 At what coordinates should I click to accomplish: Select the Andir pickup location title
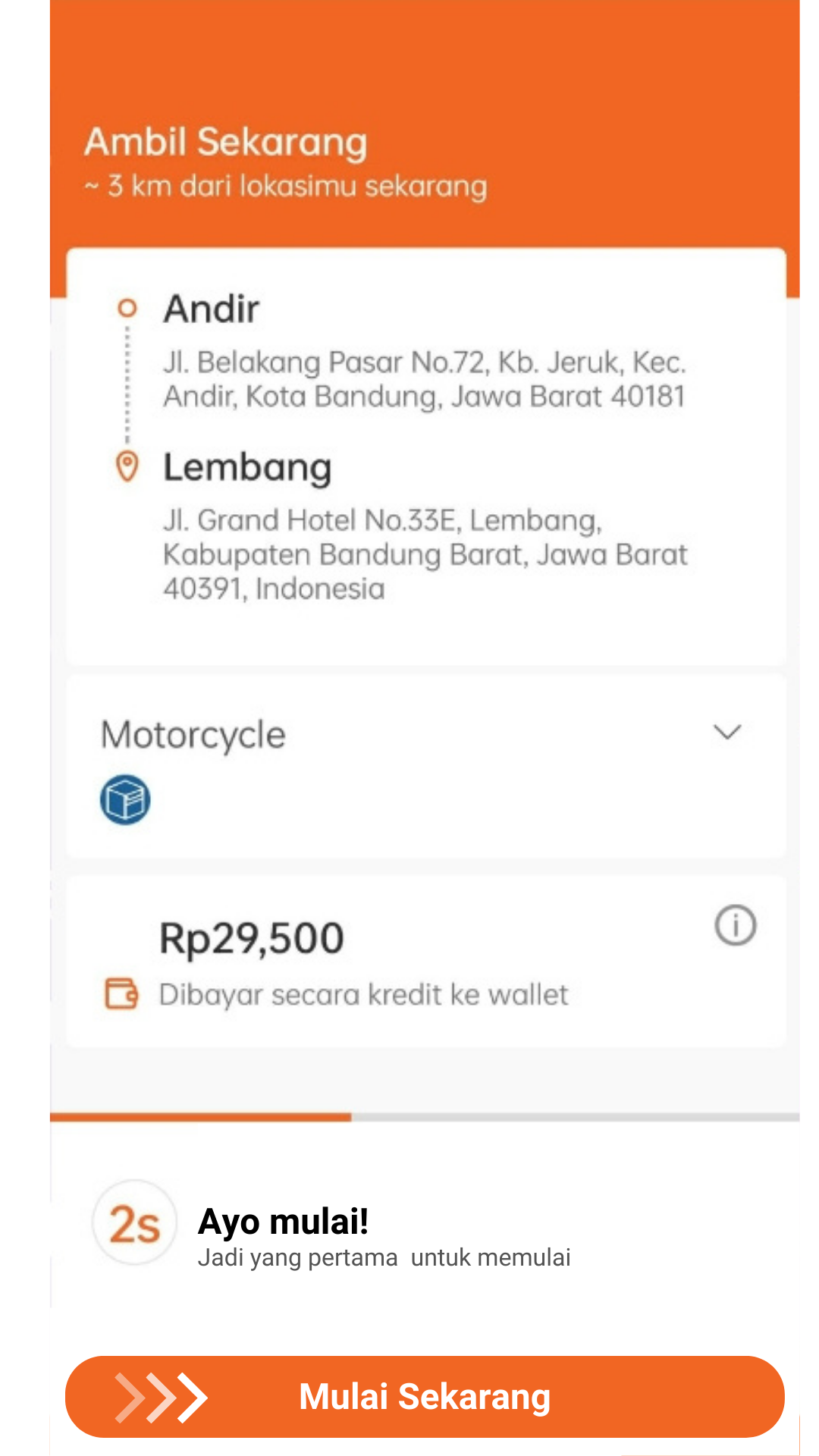[x=212, y=309]
